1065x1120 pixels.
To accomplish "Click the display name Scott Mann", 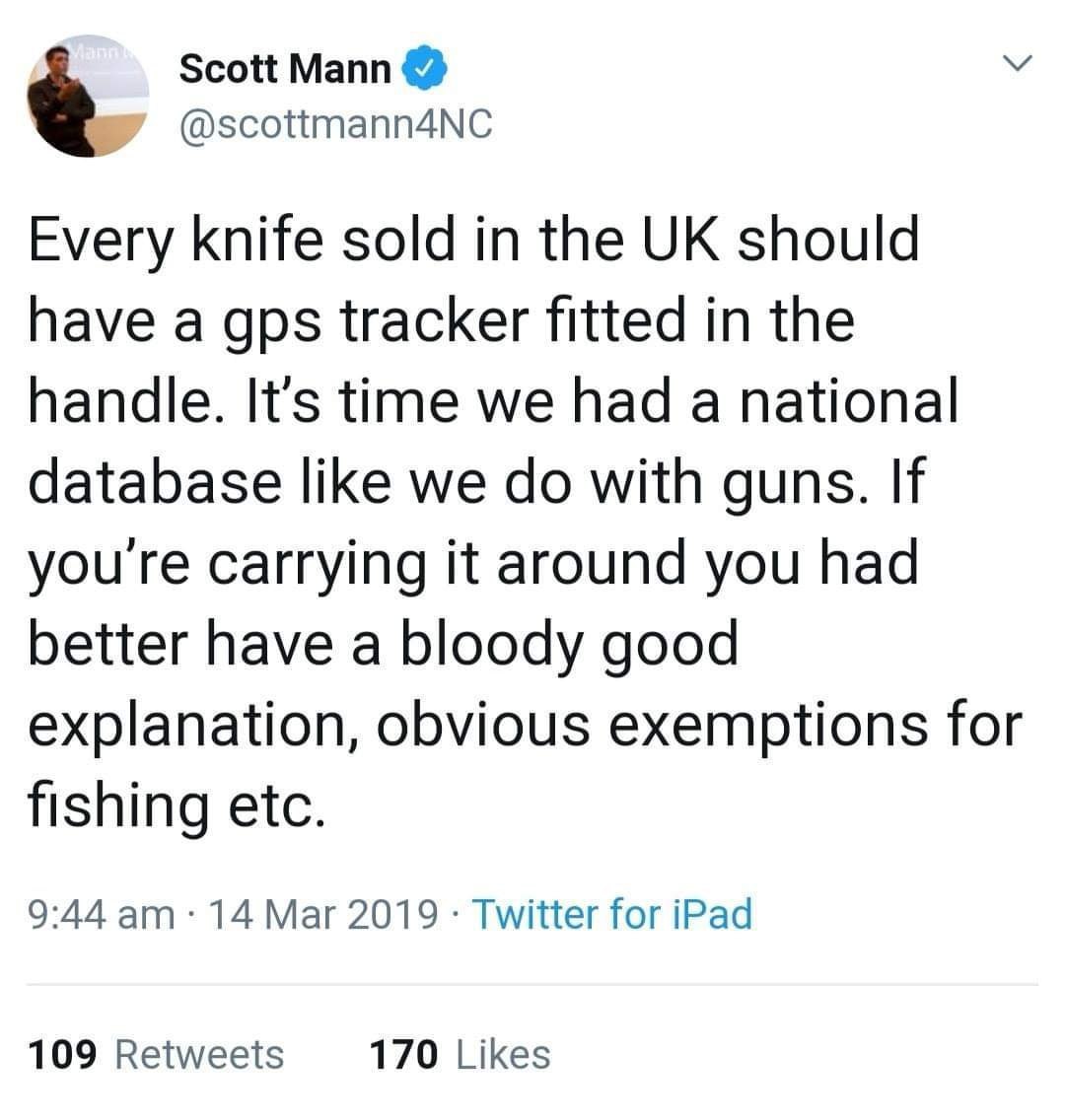I will click(286, 70).
